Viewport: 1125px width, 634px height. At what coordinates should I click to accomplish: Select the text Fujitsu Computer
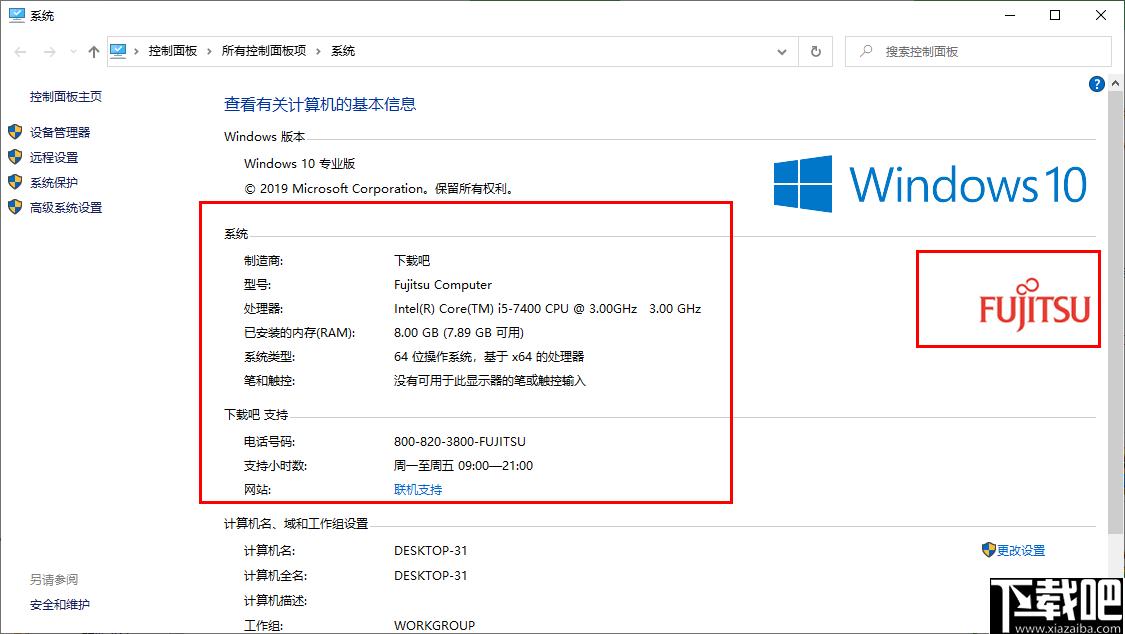tap(443, 285)
